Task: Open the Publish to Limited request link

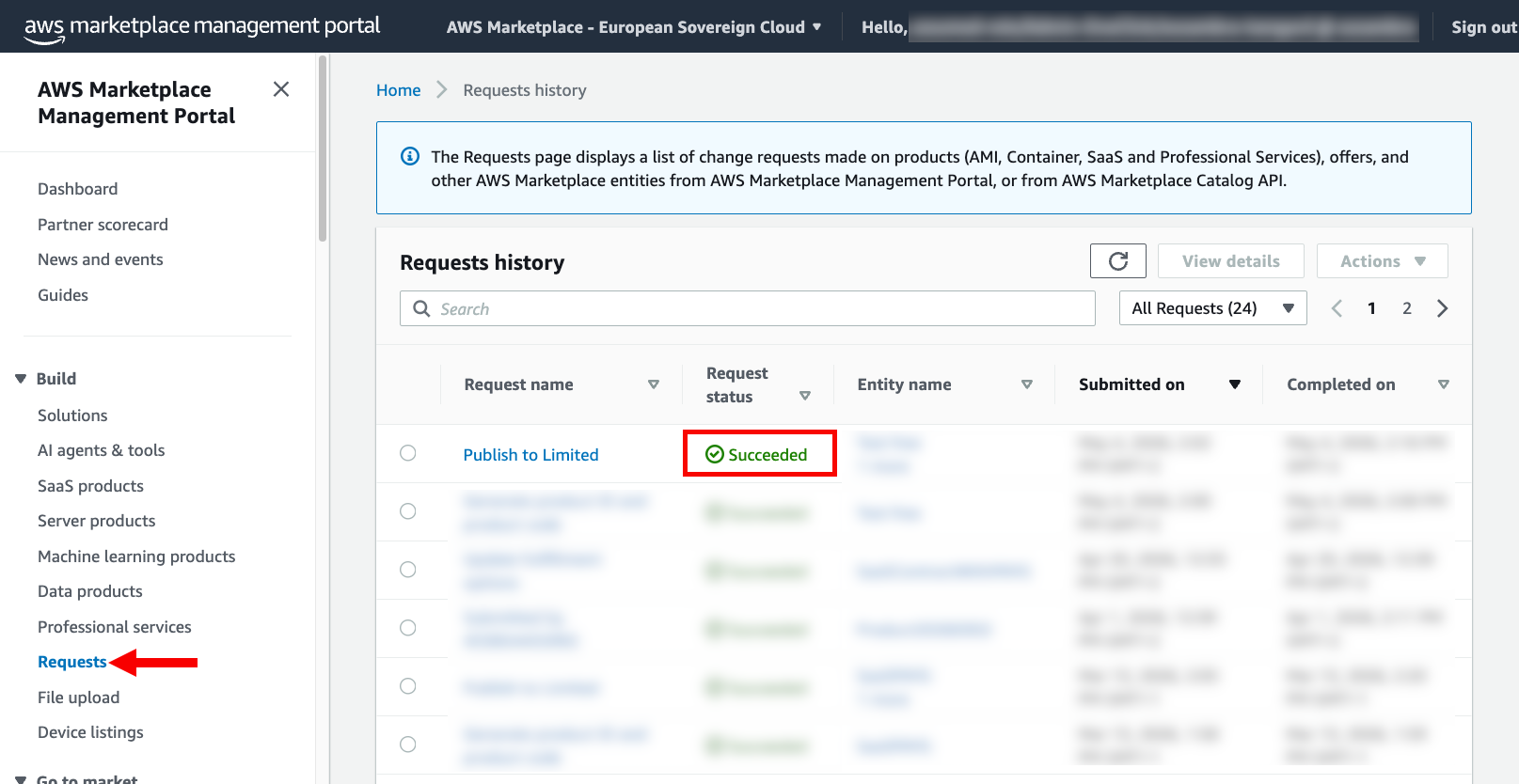Action: tap(530, 455)
